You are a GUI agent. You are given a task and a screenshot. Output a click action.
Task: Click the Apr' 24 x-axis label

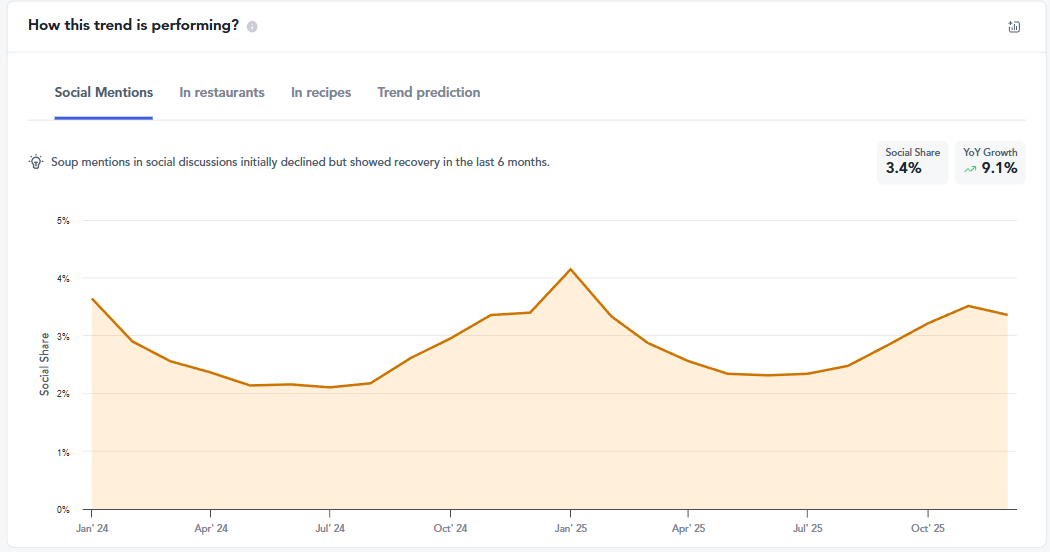(x=210, y=527)
